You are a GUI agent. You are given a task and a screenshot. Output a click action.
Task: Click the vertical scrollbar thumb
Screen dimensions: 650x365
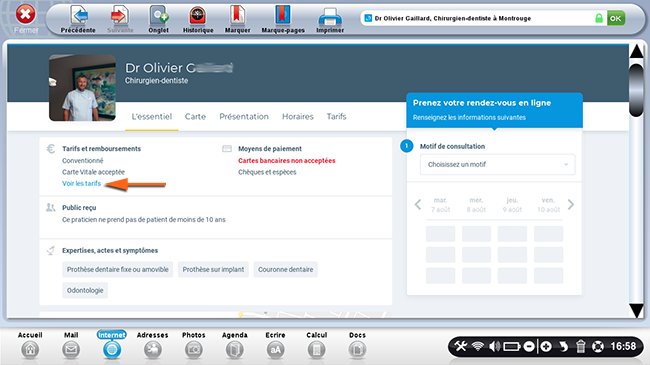coord(636,90)
